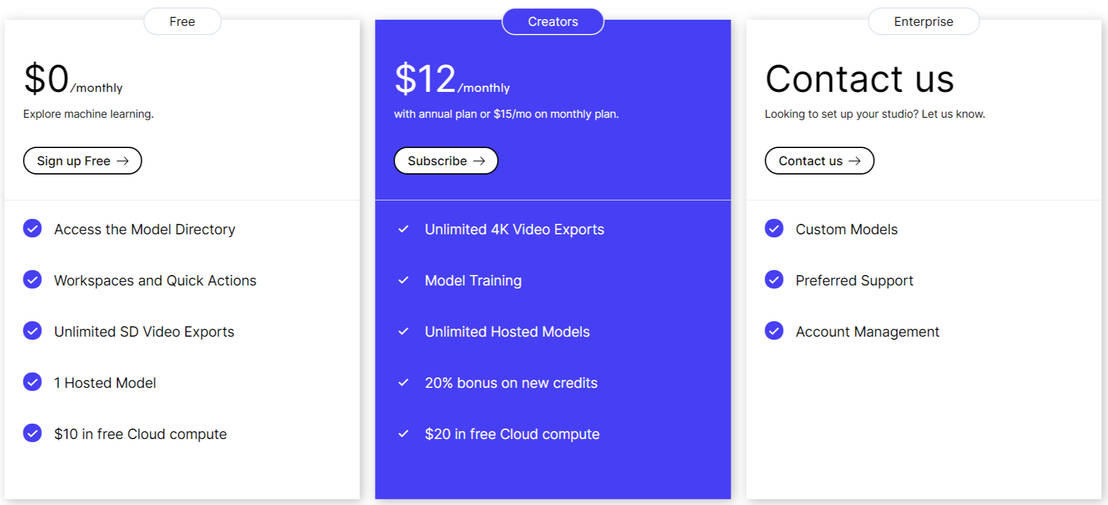Click the '$20 in free Cloud compute' text

(x=512, y=434)
